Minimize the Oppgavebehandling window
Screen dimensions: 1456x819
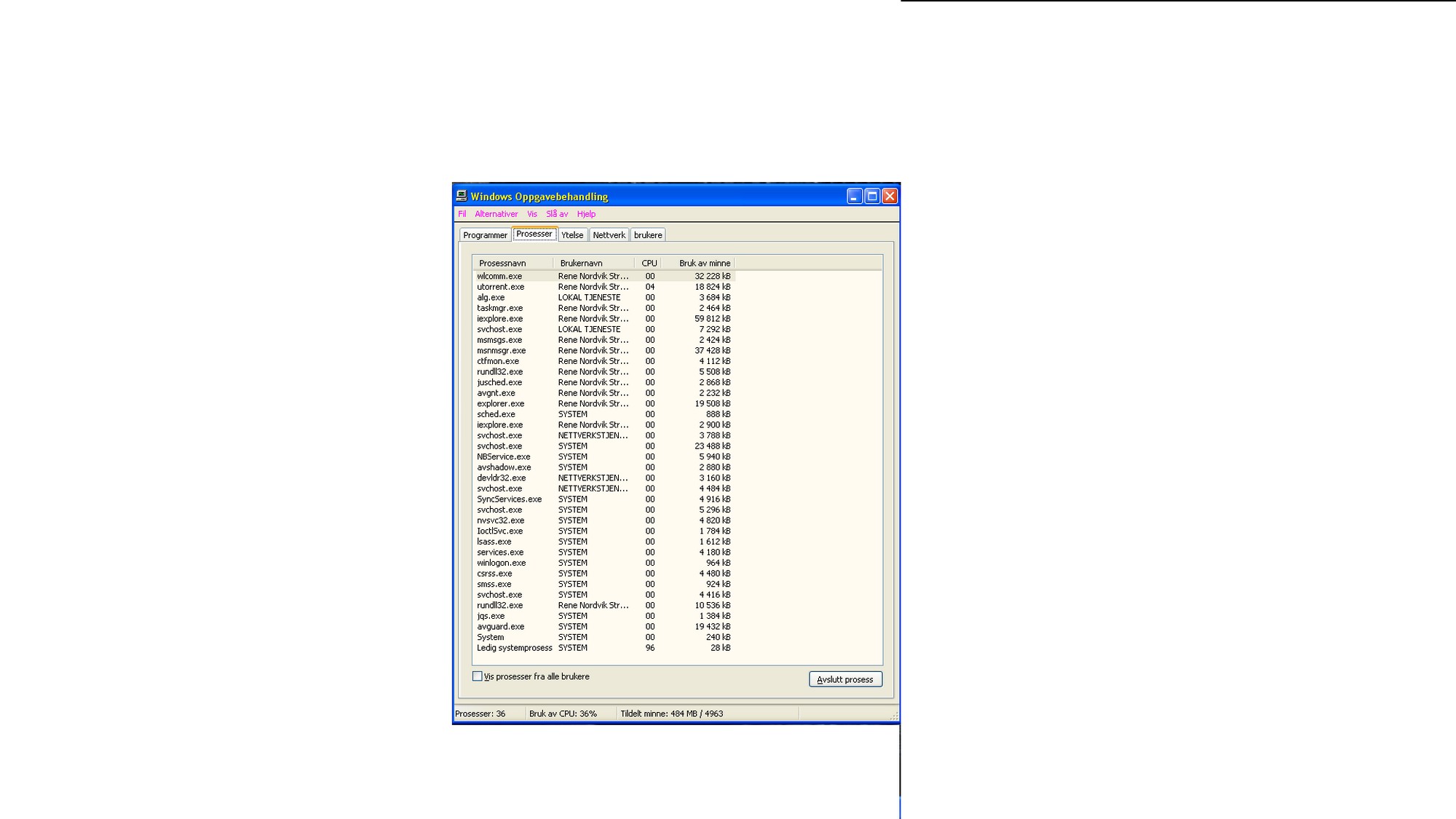855,196
